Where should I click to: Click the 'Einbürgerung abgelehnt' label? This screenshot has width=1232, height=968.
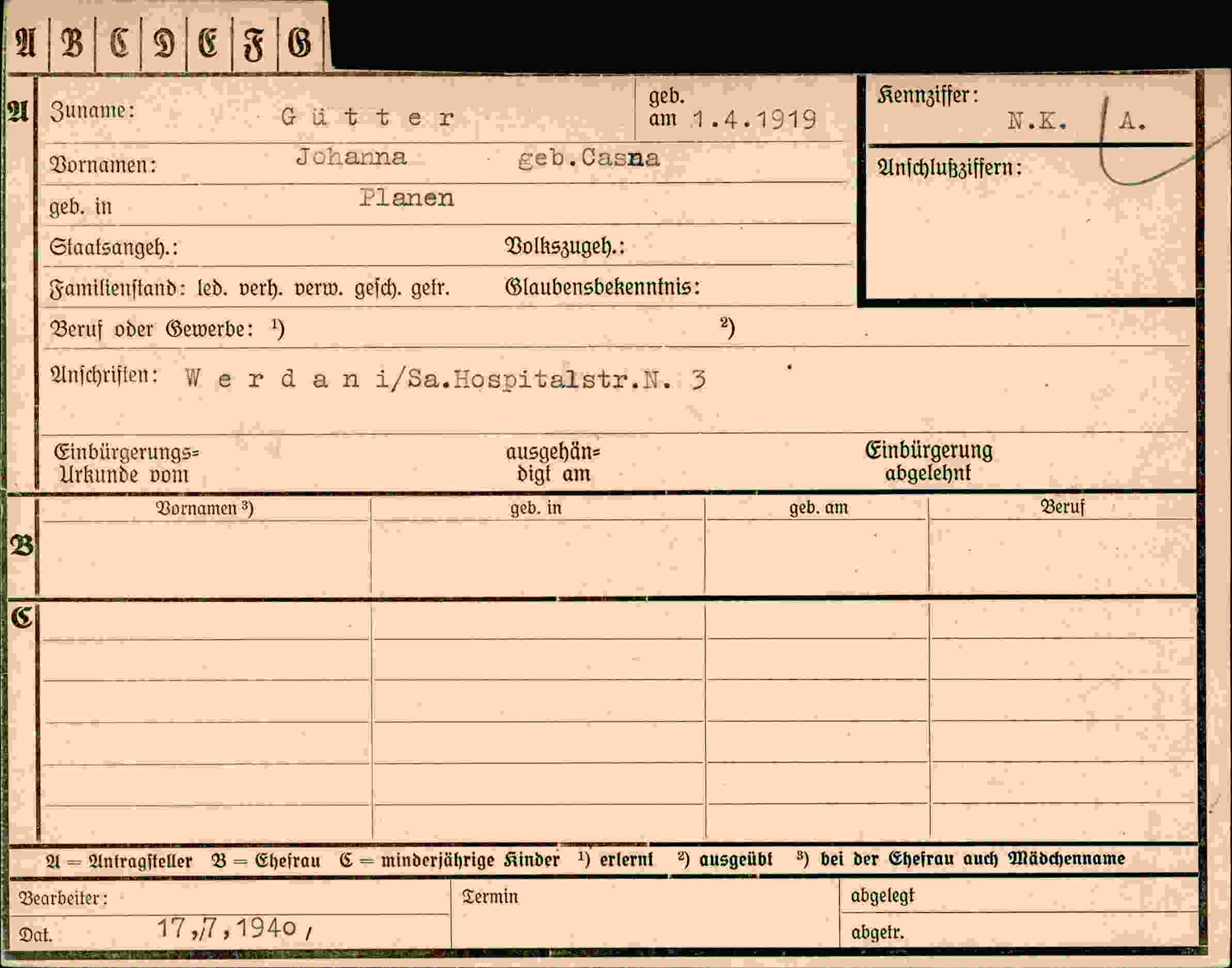pyautogui.click(x=928, y=461)
